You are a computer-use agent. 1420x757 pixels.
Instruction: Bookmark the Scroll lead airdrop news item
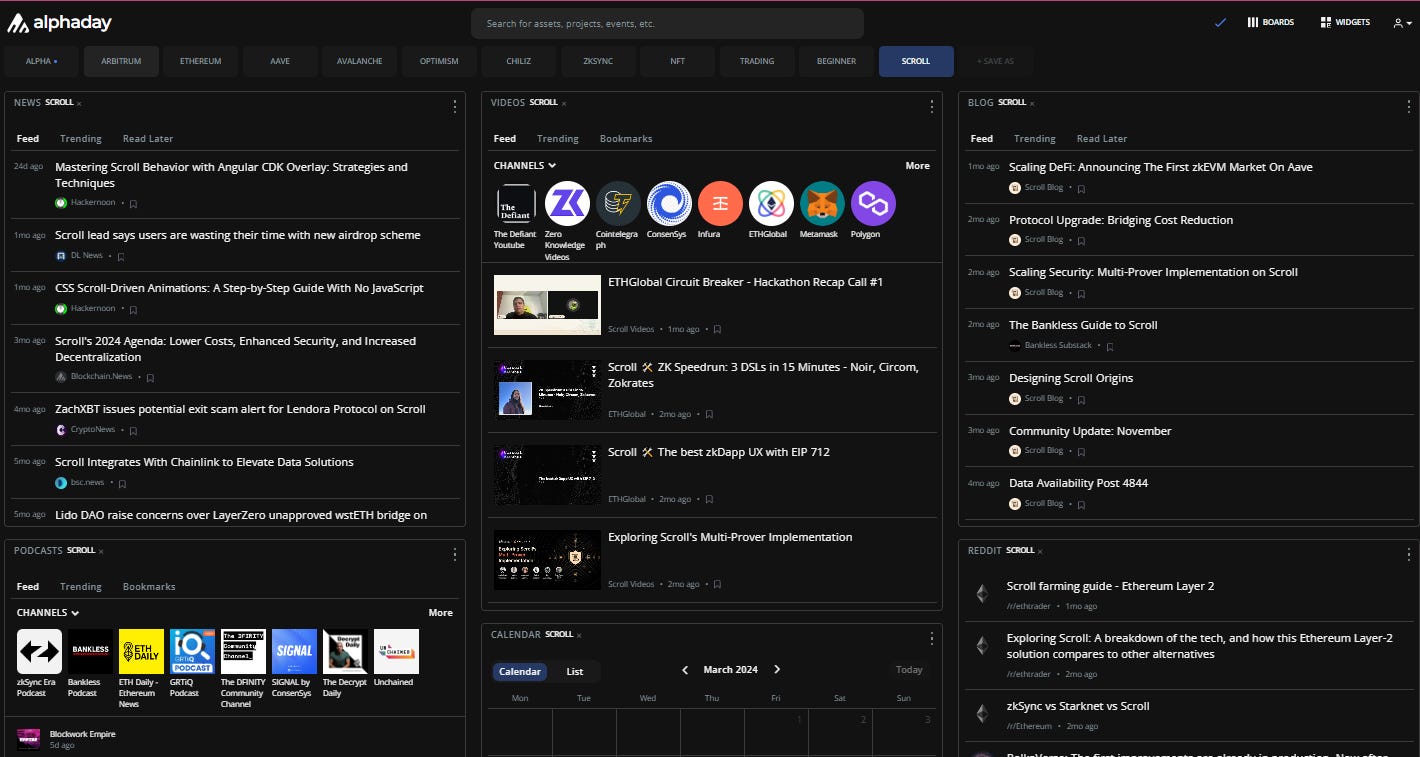coord(121,256)
